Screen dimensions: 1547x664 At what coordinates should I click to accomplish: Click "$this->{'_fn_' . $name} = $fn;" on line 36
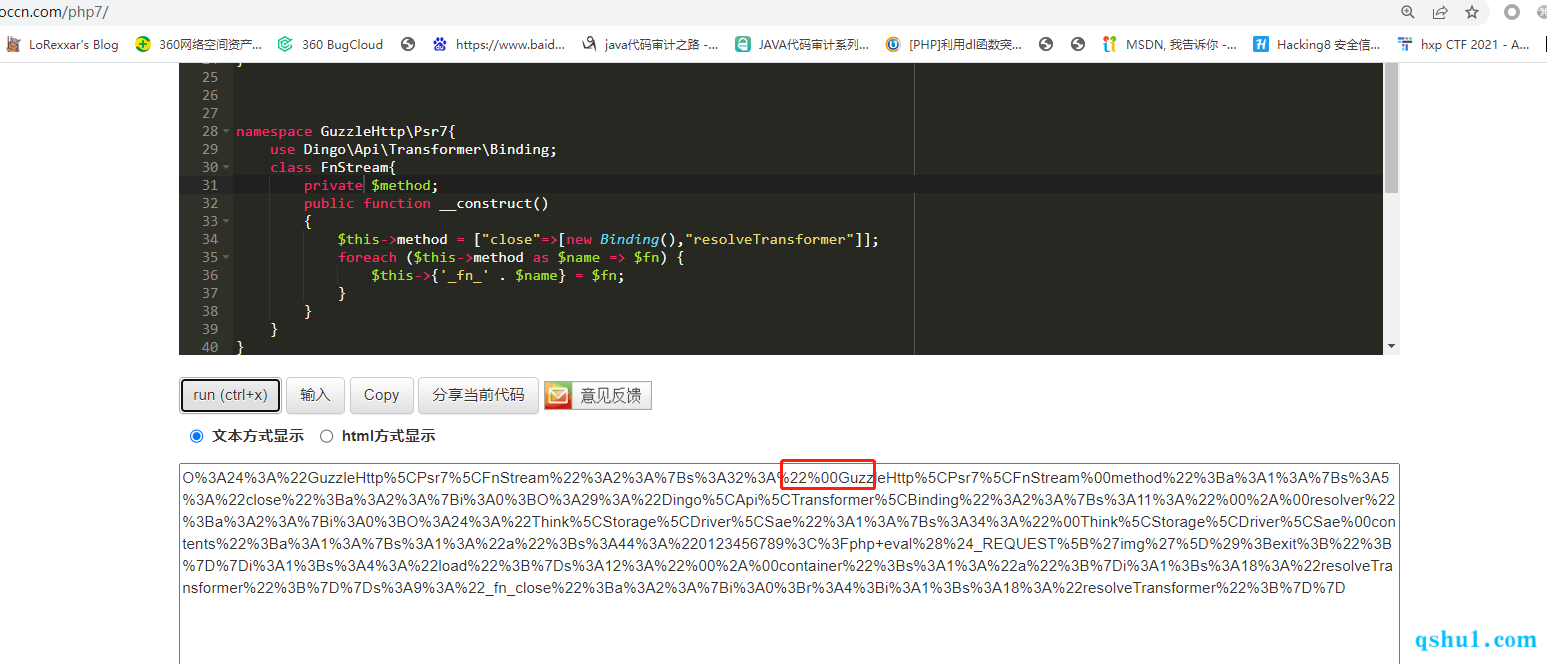tap(498, 275)
